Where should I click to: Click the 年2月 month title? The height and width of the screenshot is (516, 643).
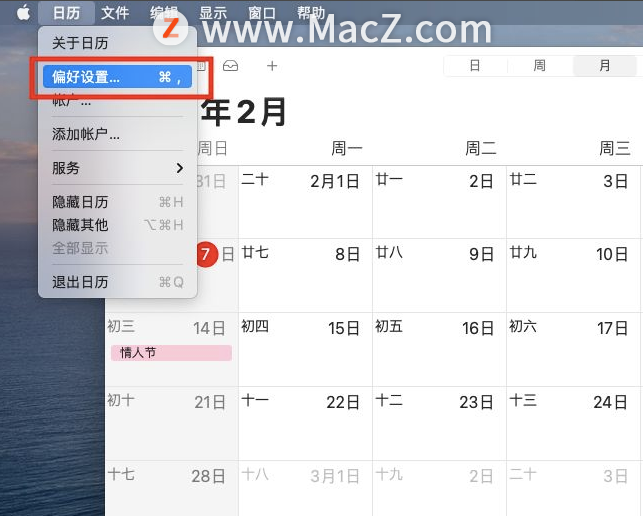tap(244, 112)
